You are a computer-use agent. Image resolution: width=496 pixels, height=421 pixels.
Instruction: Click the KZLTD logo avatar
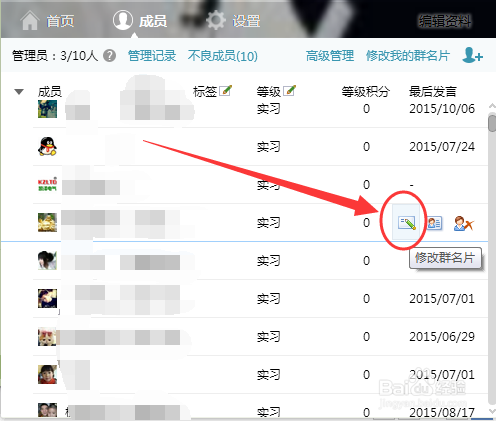[47, 184]
